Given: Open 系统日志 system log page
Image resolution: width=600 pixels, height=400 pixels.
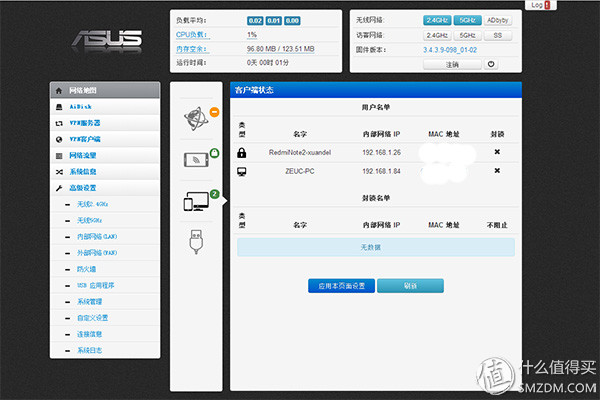Looking at the screenshot, I should point(89,350).
